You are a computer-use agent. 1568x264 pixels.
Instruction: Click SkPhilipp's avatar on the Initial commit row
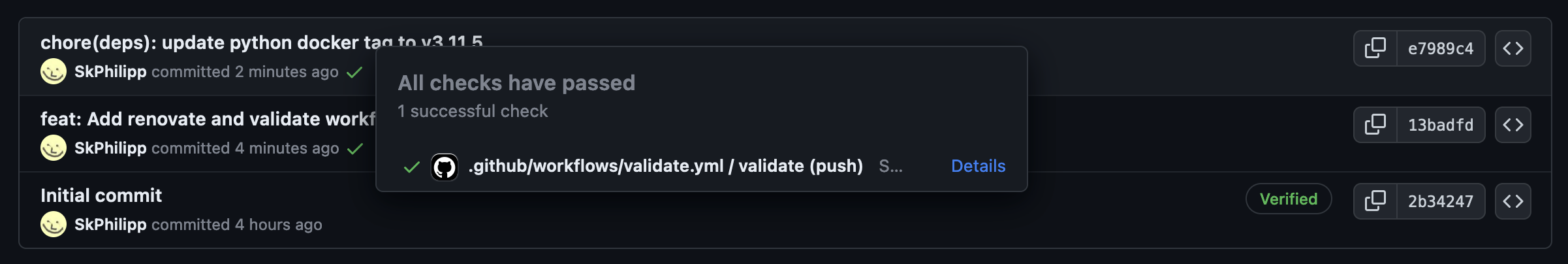[x=54, y=224]
